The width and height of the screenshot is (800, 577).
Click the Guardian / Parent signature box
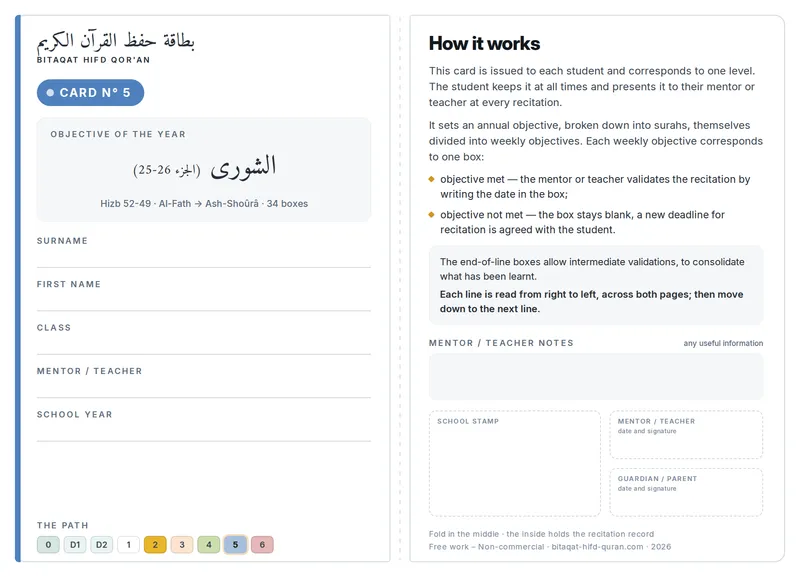686,492
